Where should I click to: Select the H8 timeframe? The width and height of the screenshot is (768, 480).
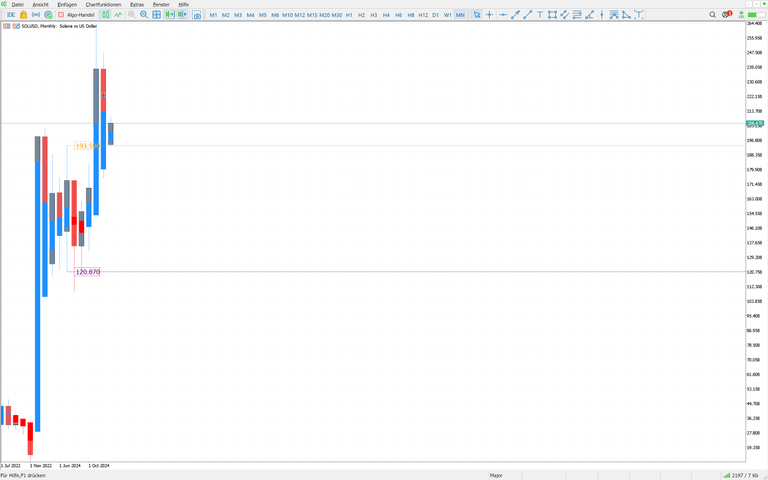[x=410, y=15]
